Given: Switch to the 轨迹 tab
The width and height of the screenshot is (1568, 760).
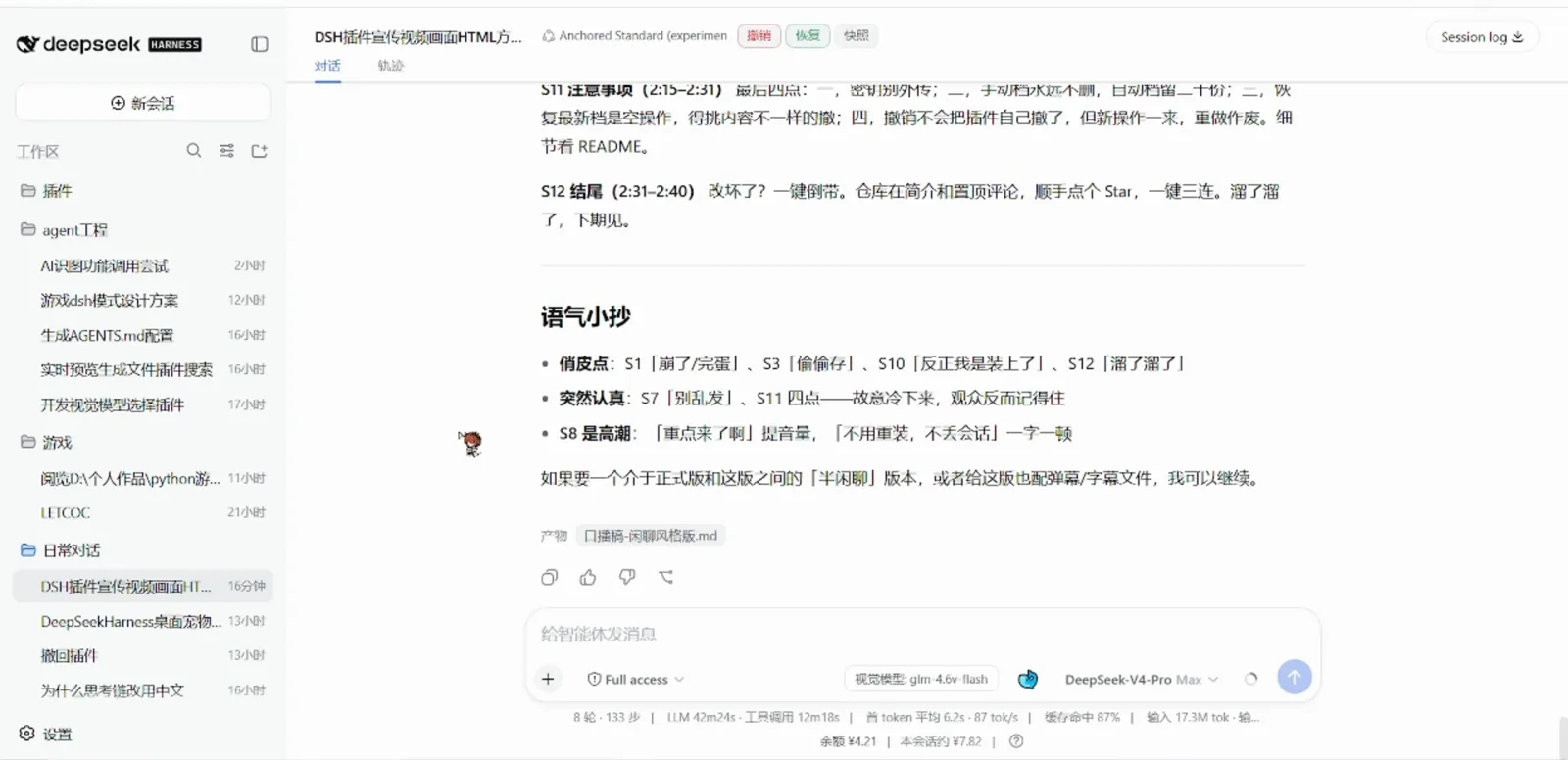Looking at the screenshot, I should (x=390, y=66).
